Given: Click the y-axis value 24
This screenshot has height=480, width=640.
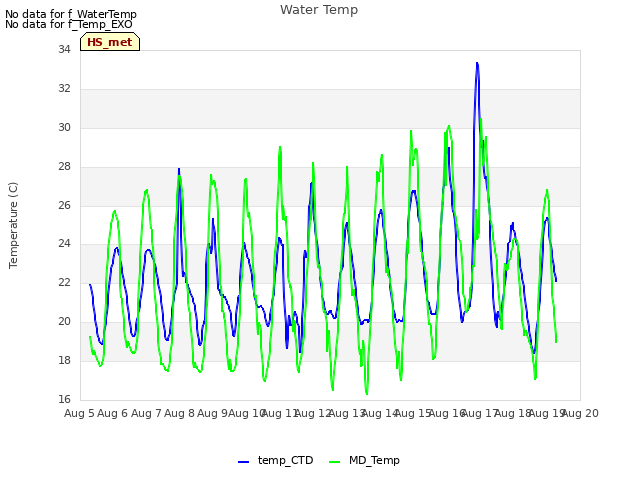Looking at the screenshot, I should 64,244.
